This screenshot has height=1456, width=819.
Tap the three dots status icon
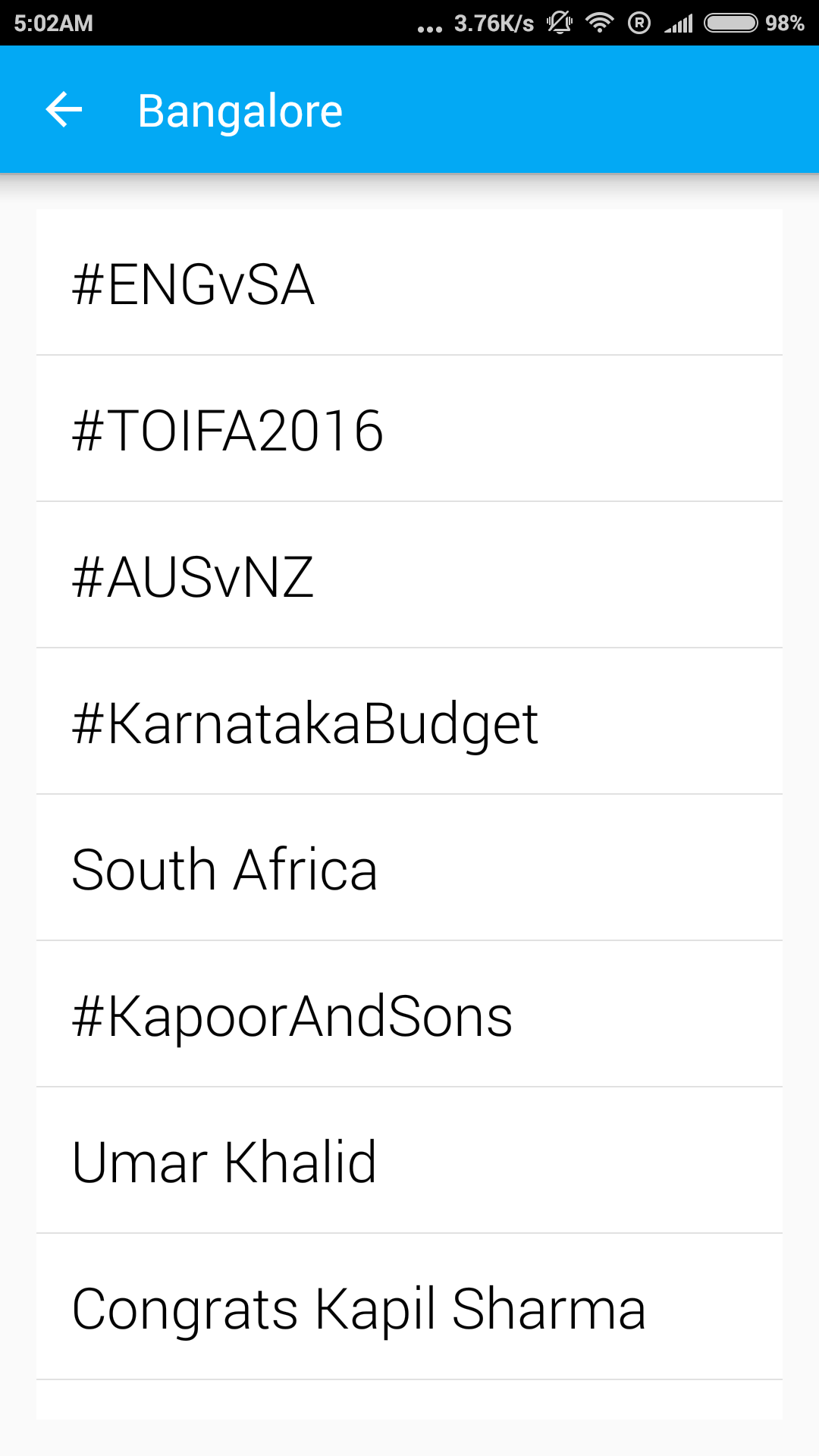click(x=430, y=29)
